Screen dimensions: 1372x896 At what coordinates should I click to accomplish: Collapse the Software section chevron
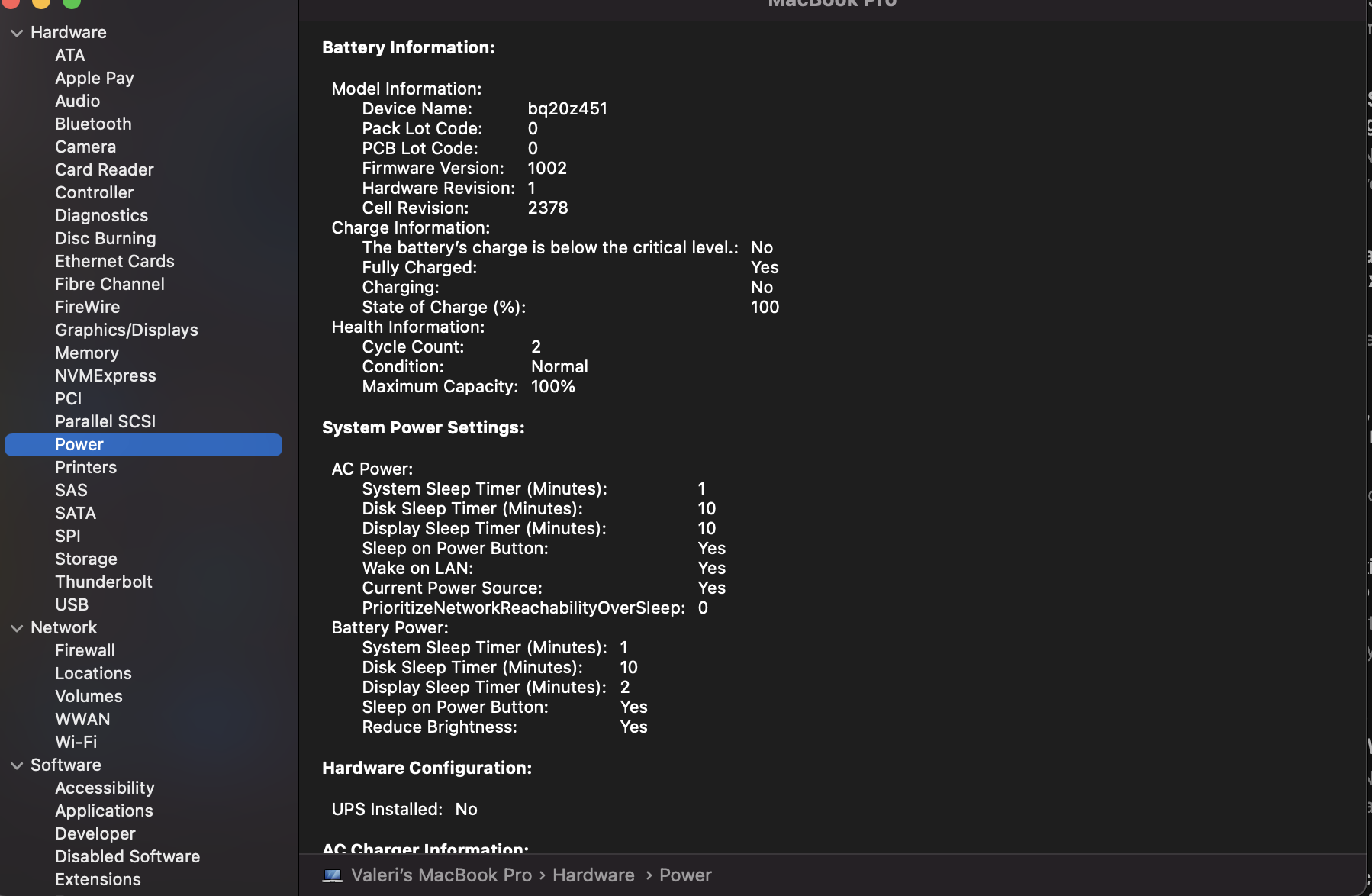17,765
